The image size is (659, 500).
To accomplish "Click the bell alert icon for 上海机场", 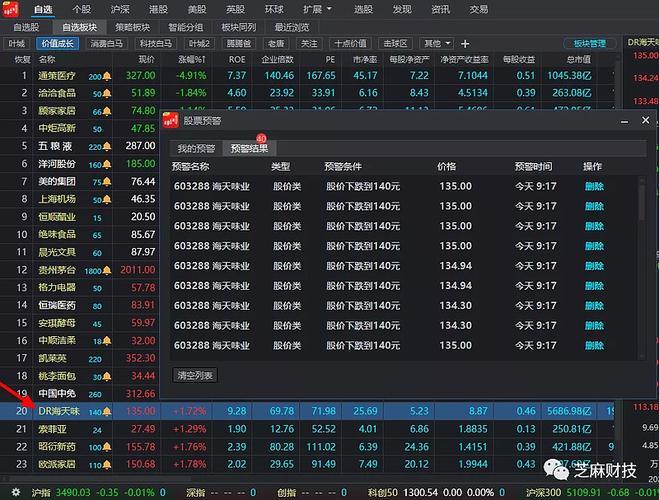I will [107, 200].
